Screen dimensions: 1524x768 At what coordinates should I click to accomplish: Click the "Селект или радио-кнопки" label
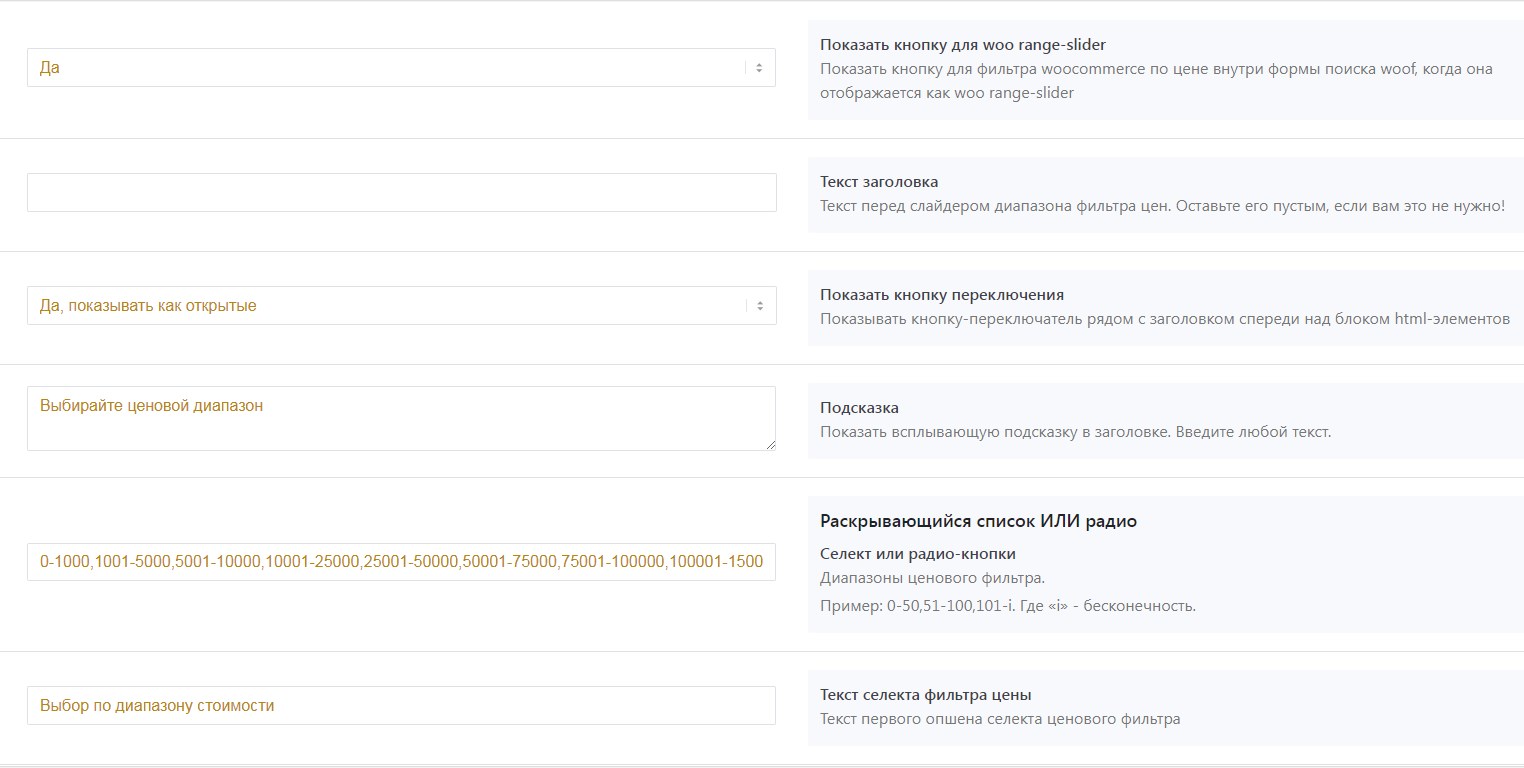point(917,554)
